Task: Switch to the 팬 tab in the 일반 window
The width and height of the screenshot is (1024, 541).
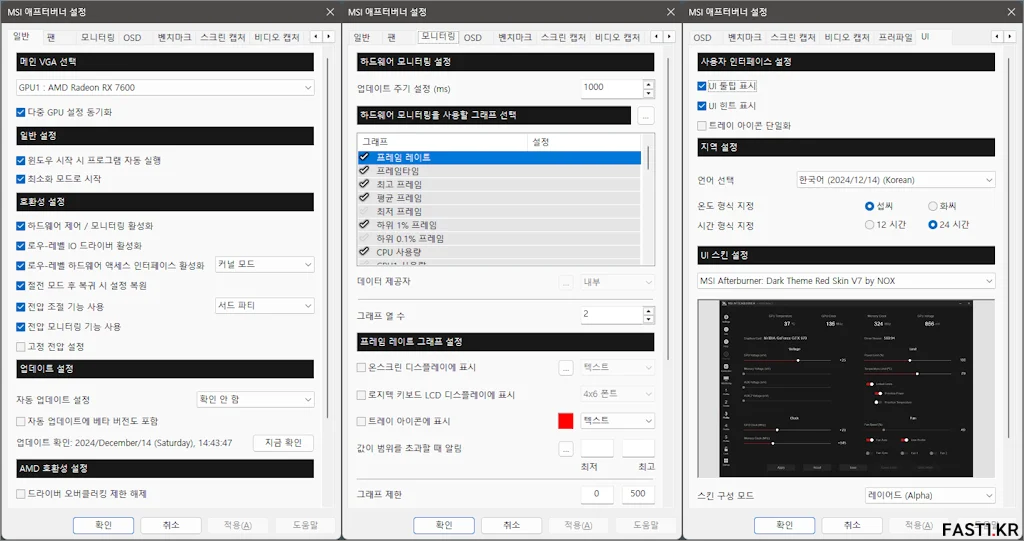Action: coord(51,38)
